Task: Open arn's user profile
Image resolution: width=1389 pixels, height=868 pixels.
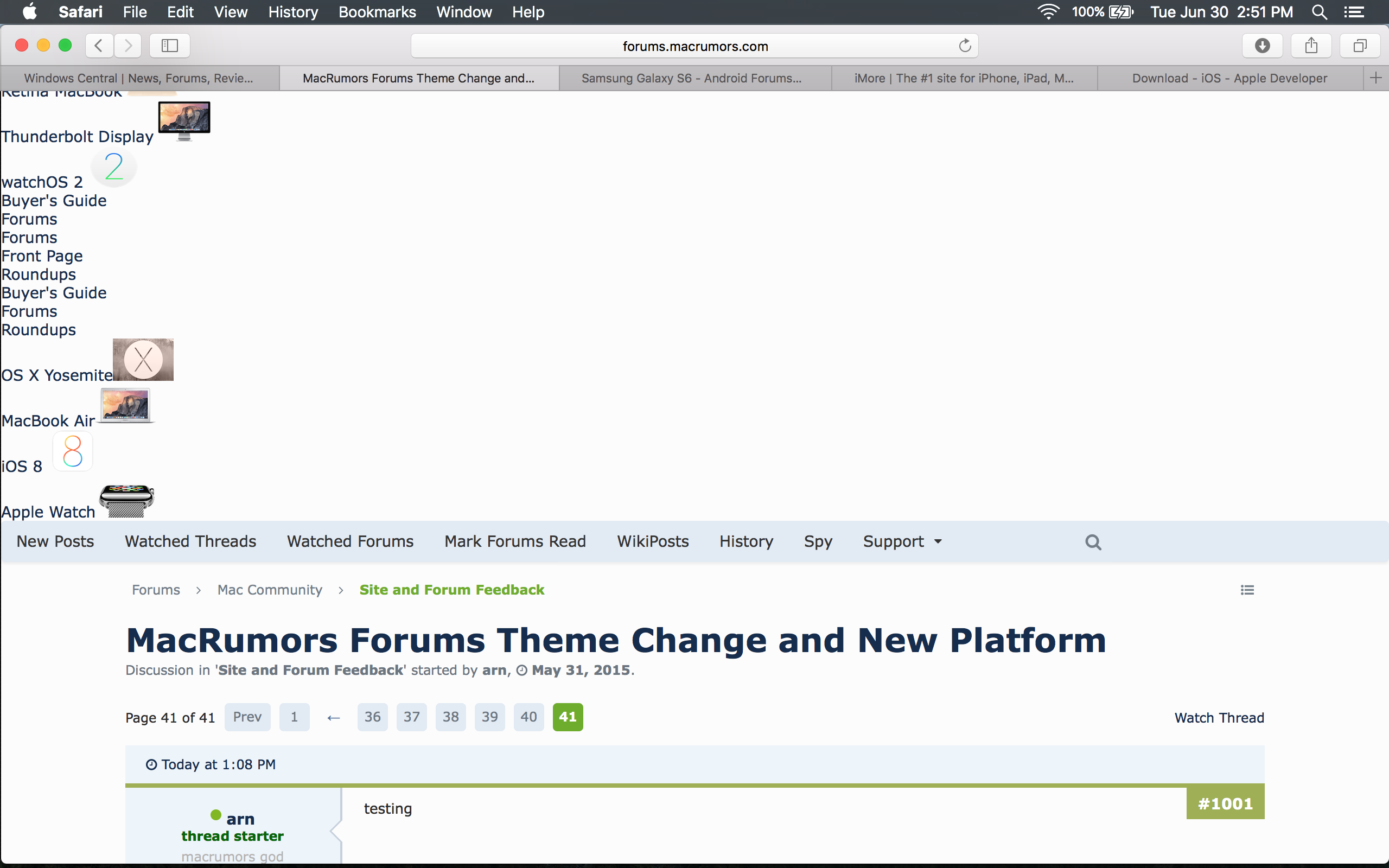Action: coord(240,819)
